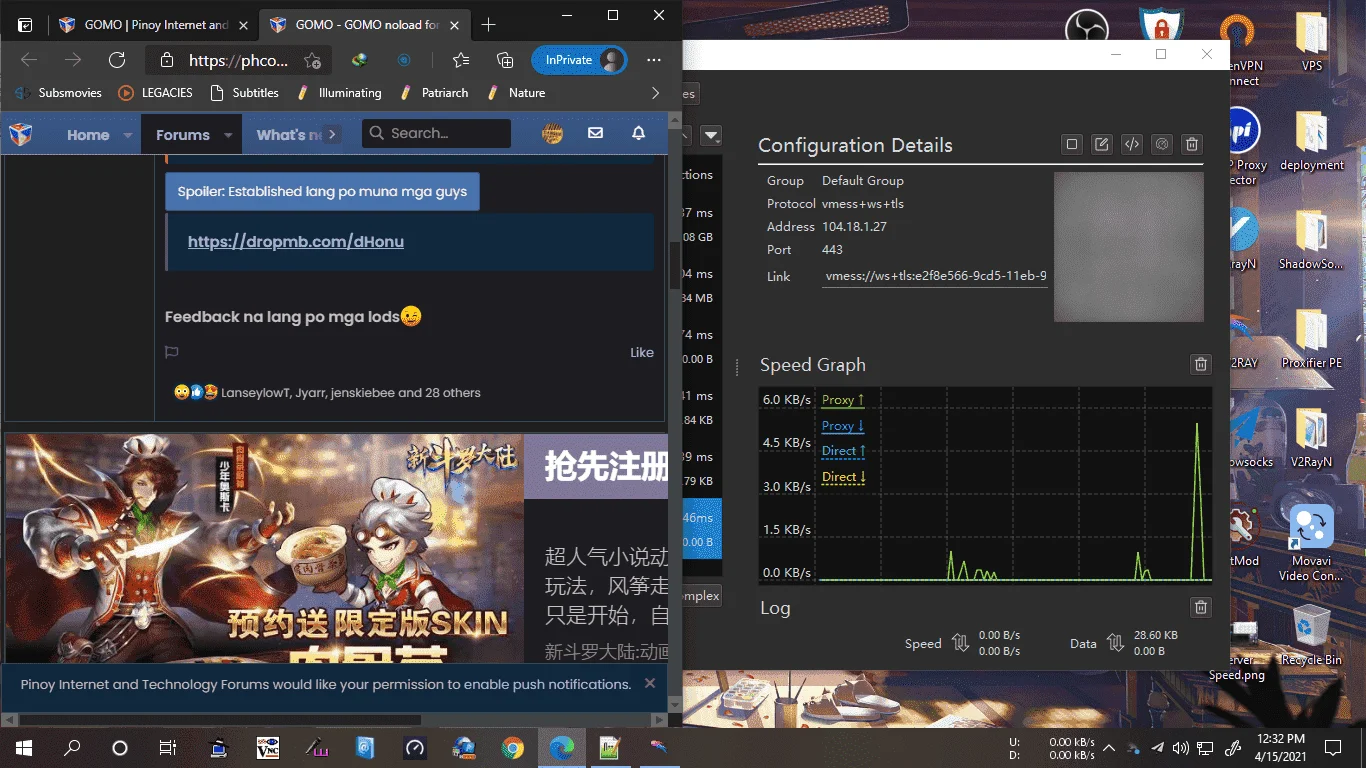Open Edge settings and more ellipsis menu
Screen dimensions: 1366x768
coord(654,60)
